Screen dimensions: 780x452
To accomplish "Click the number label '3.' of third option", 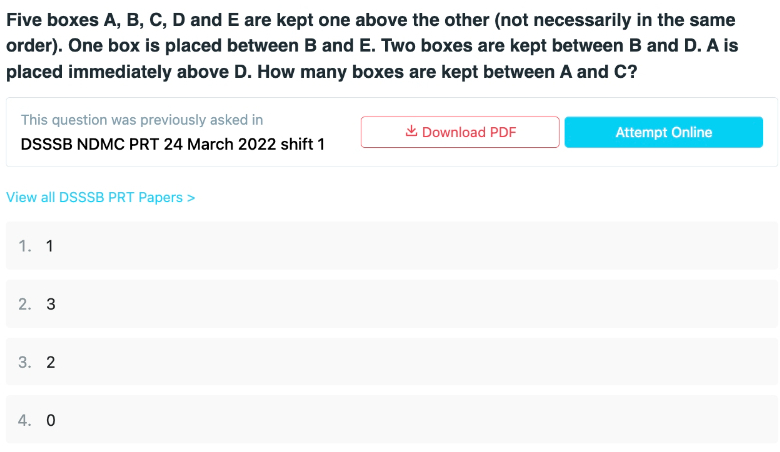I will pyautogui.click(x=25, y=362).
